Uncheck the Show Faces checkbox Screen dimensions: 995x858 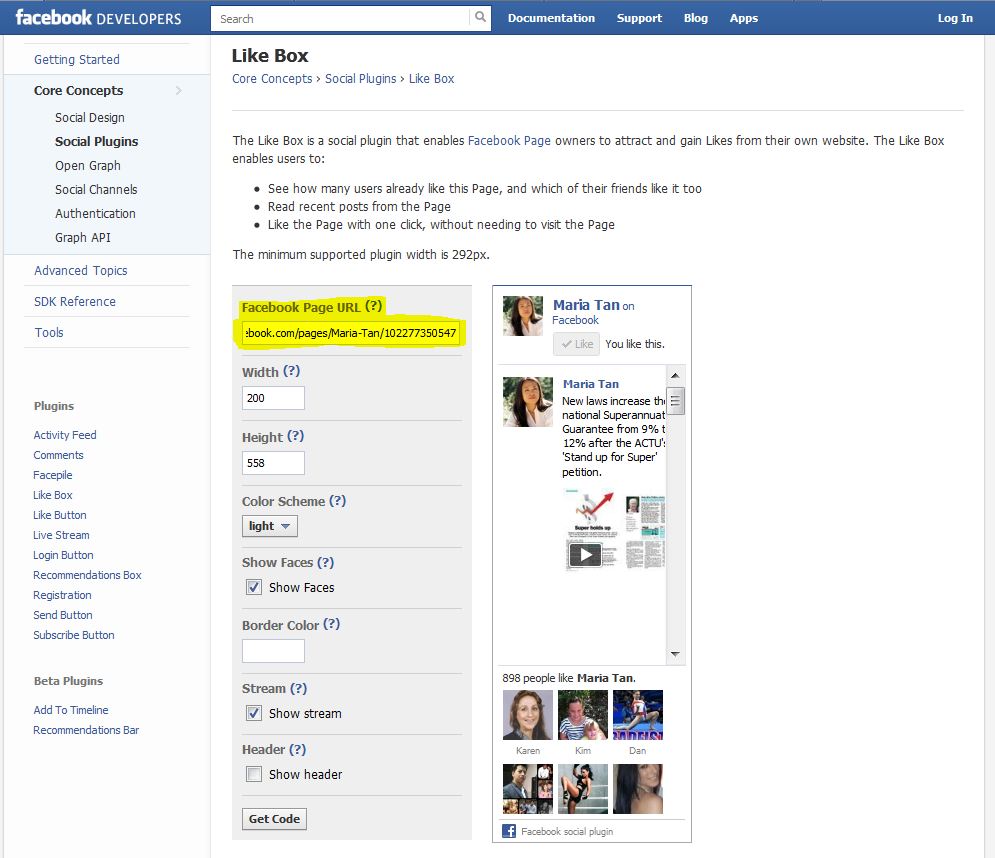point(253,587)
